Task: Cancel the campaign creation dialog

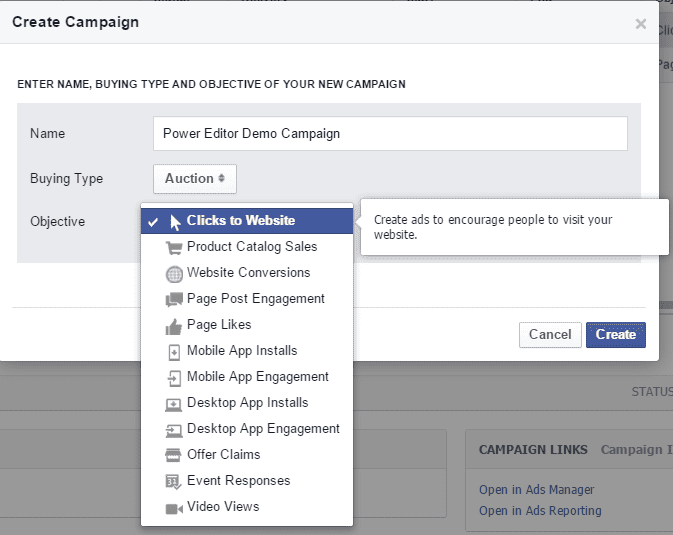Action: (550, 334)
